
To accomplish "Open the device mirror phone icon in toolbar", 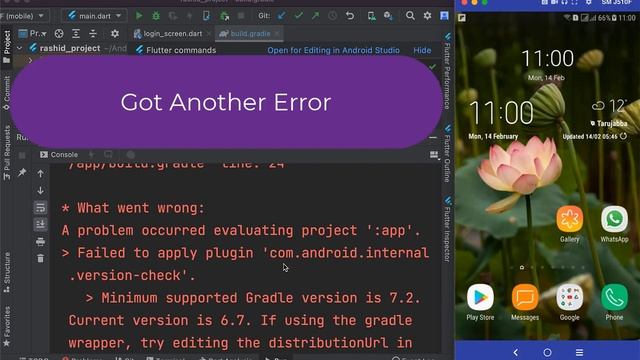I will pyautogui.click(x=206, y=16).
